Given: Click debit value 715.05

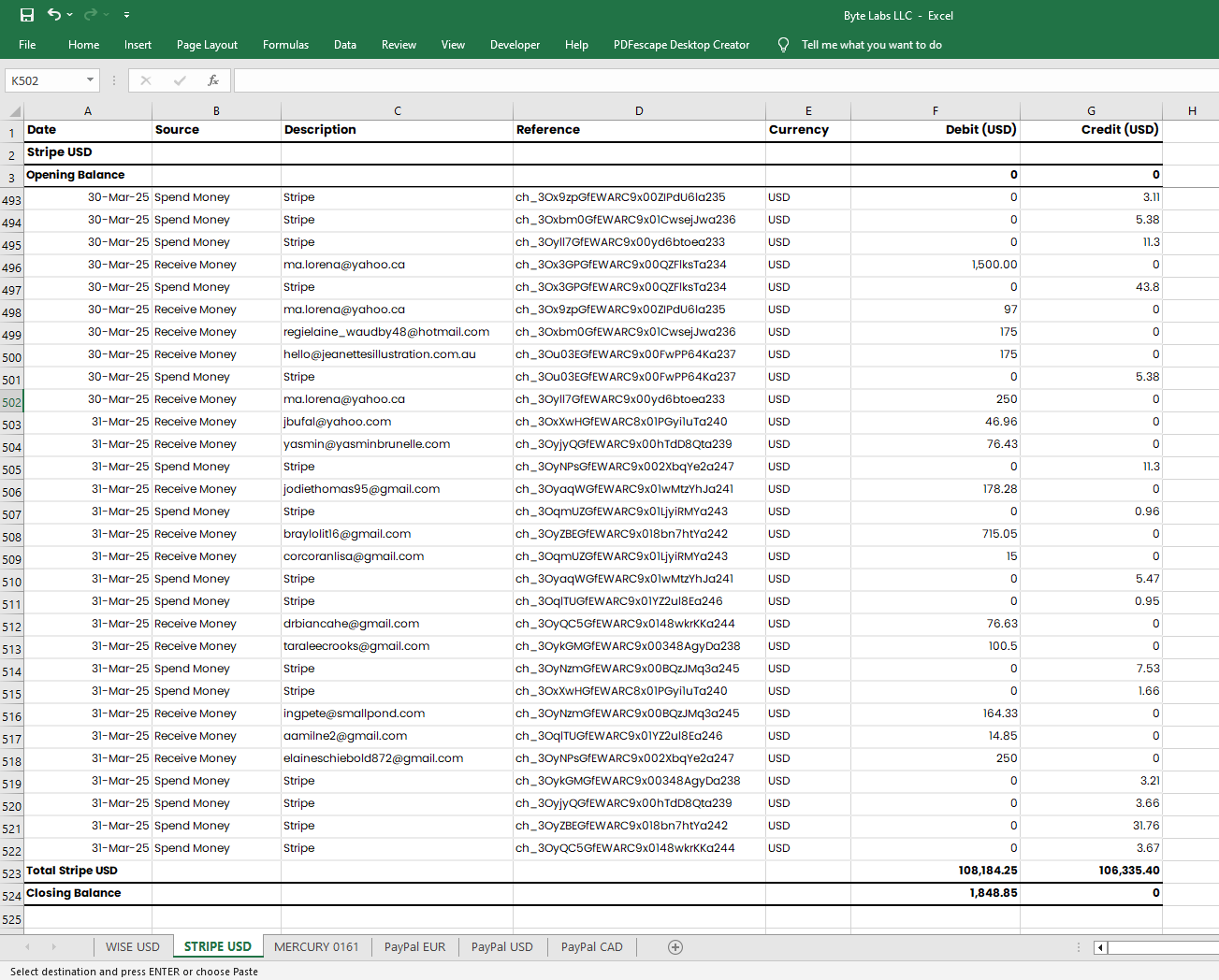Looking at the screenshot, I should 936,534.
